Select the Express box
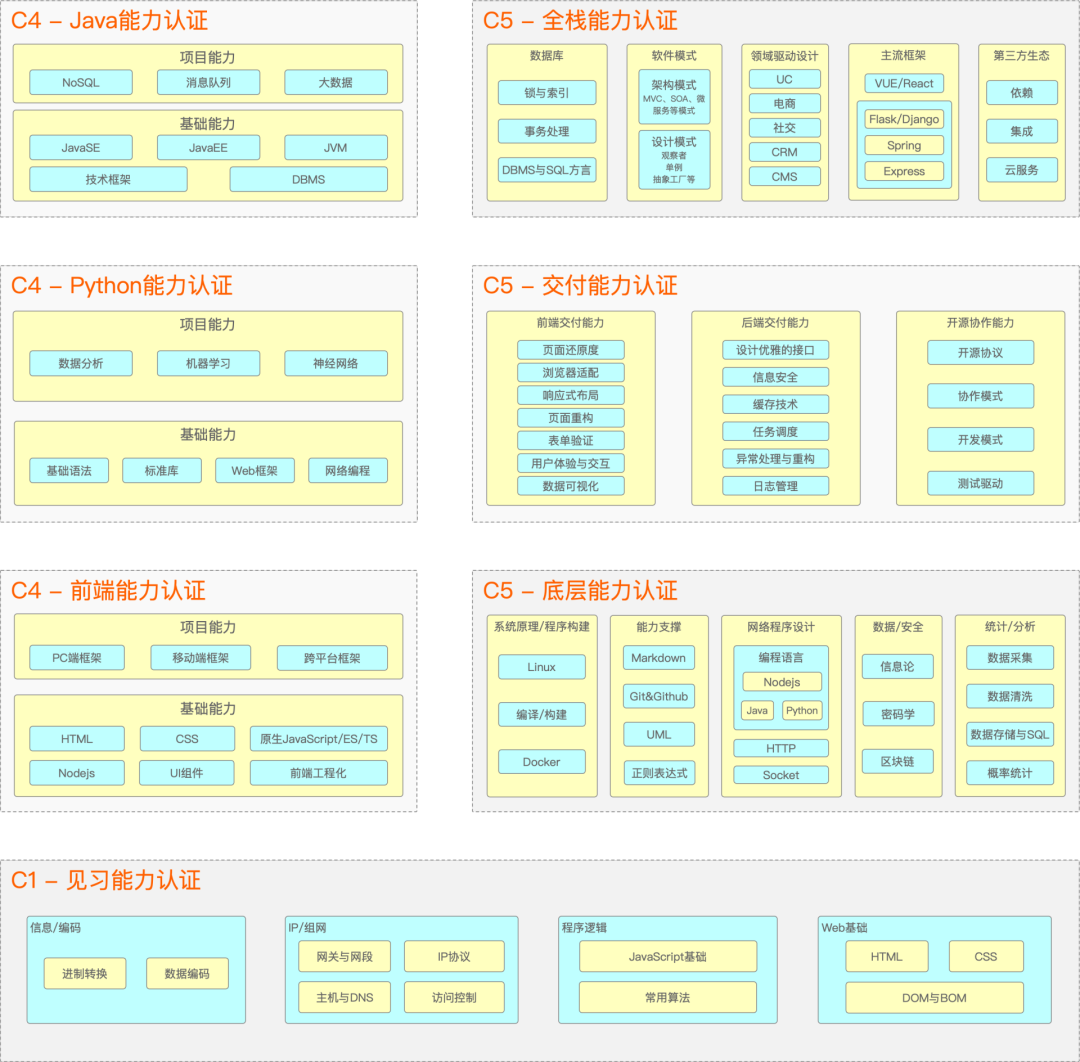Viewport: 1080px width, 1062px height. [x=904, y=171]
